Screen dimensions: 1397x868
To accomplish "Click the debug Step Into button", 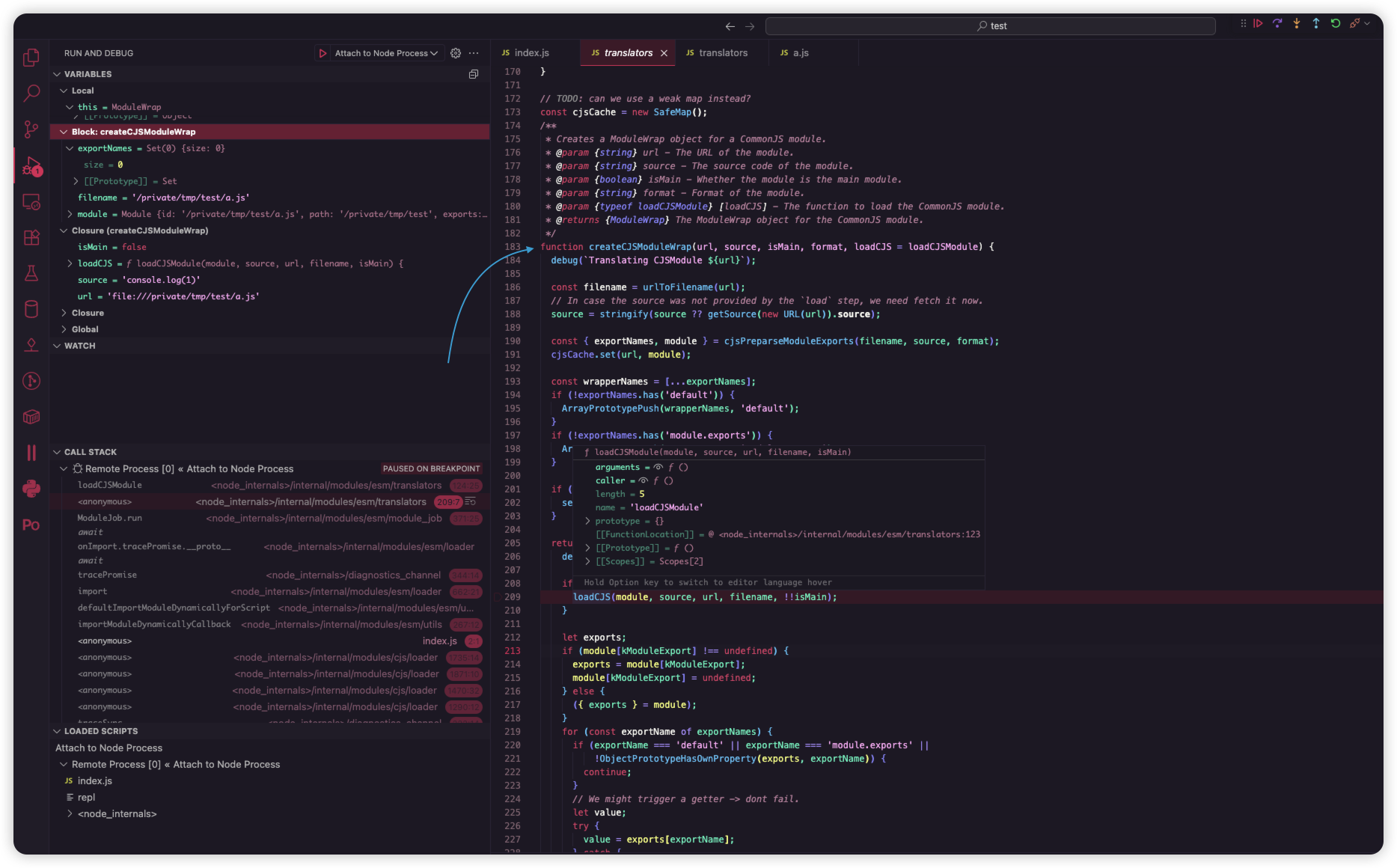I will (x=1297, y=24).
